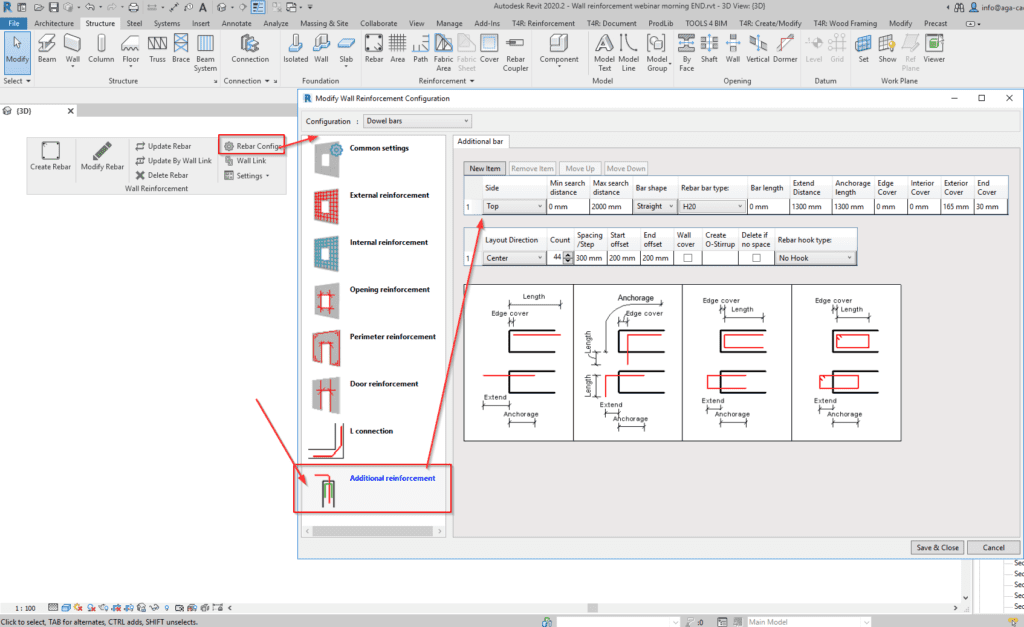Click Modify Rebar tool
The height and width of the screenshot is (627, 1024).
(x=102, y=155)
